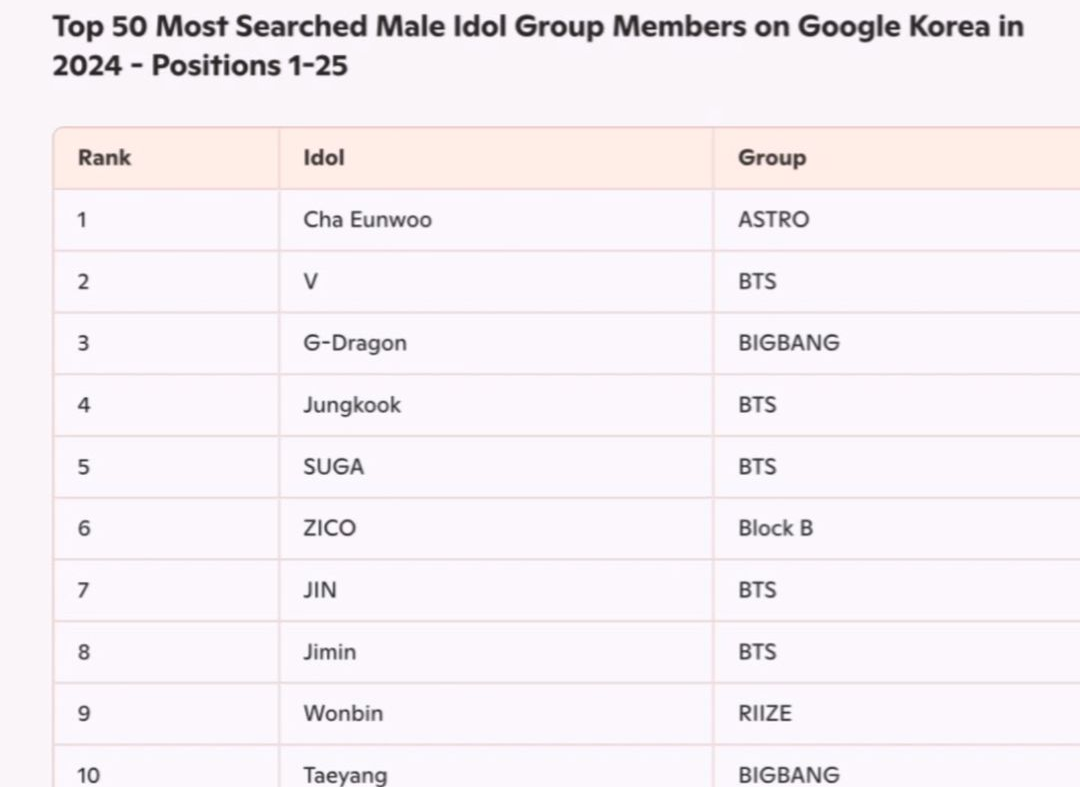Click the Rank column header

[104, 158]
